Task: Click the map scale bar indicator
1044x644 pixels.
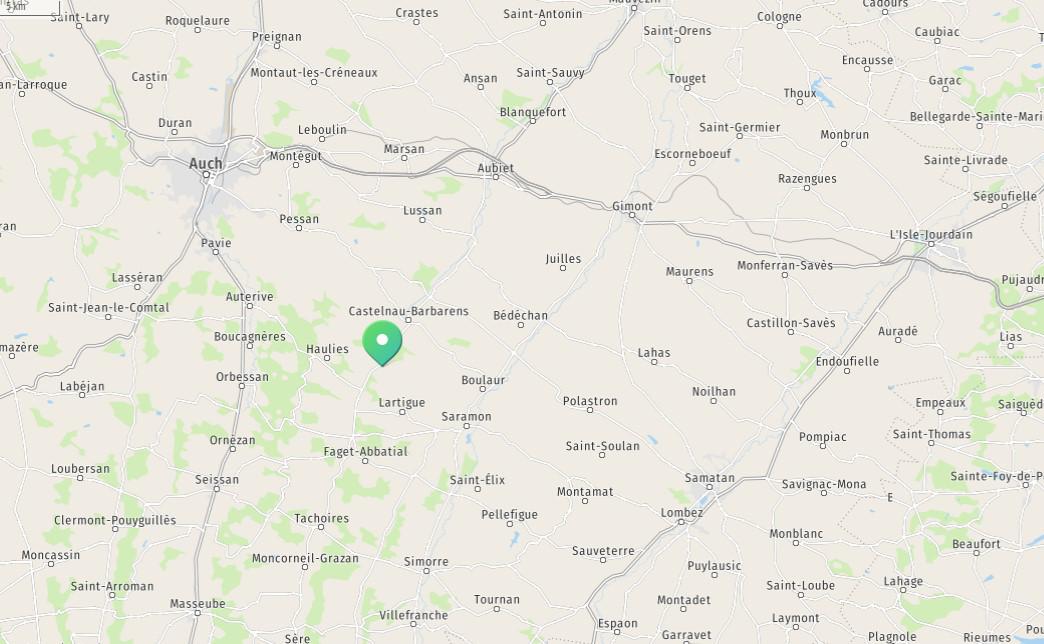Action: pos(29,7)
